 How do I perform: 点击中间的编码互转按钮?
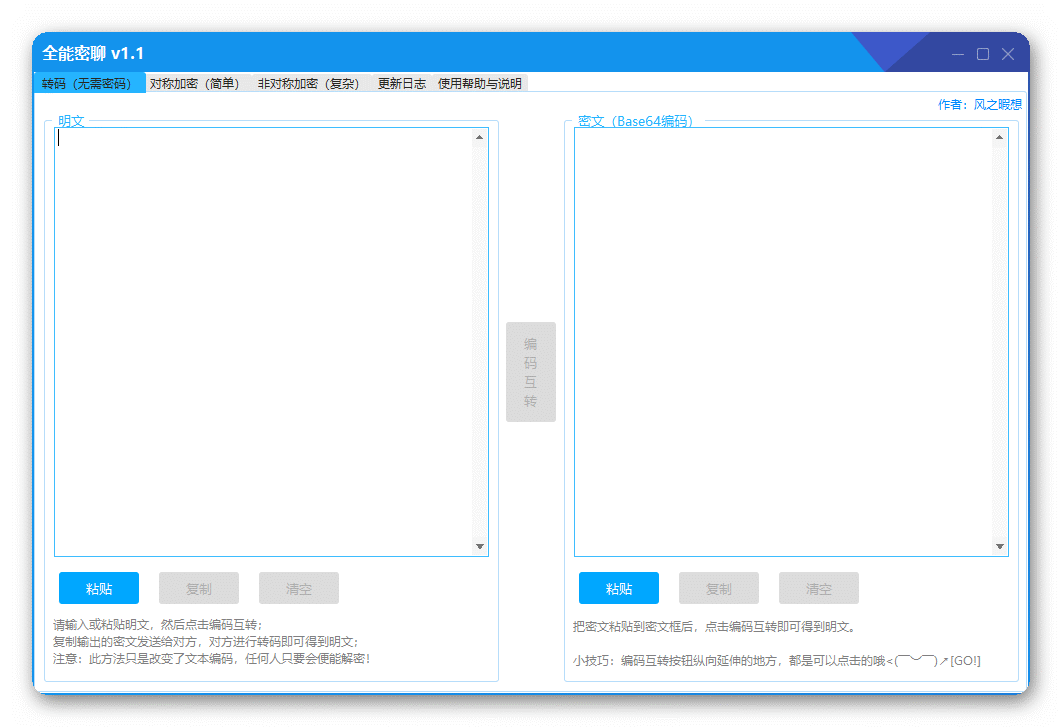[x=531, y=371]
